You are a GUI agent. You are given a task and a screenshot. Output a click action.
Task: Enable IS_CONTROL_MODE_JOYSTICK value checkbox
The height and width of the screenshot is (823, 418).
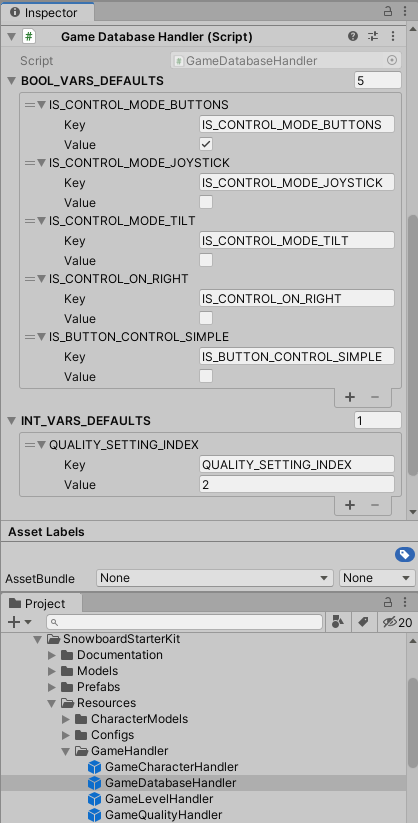[206, 203]
